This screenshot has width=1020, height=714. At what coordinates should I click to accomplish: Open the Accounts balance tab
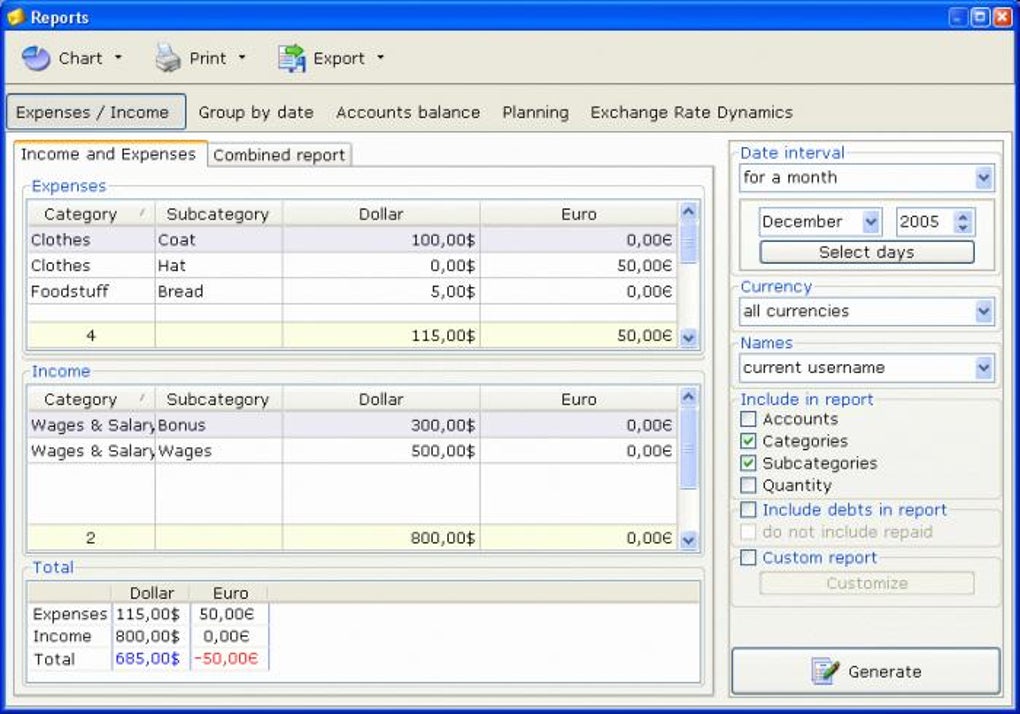coord(408,112)
